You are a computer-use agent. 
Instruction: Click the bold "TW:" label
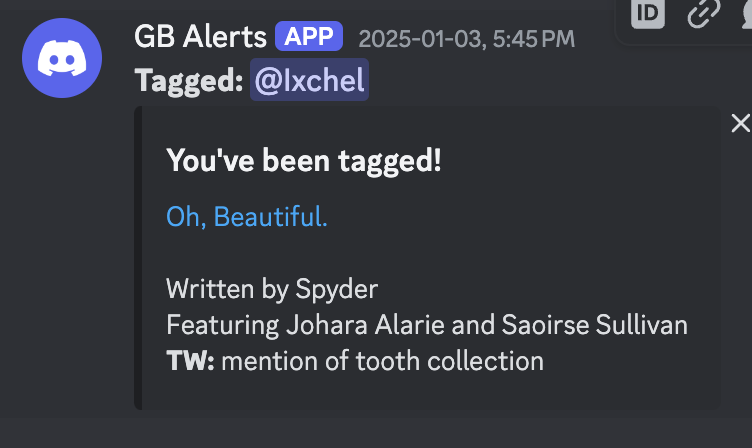point(190,360)
